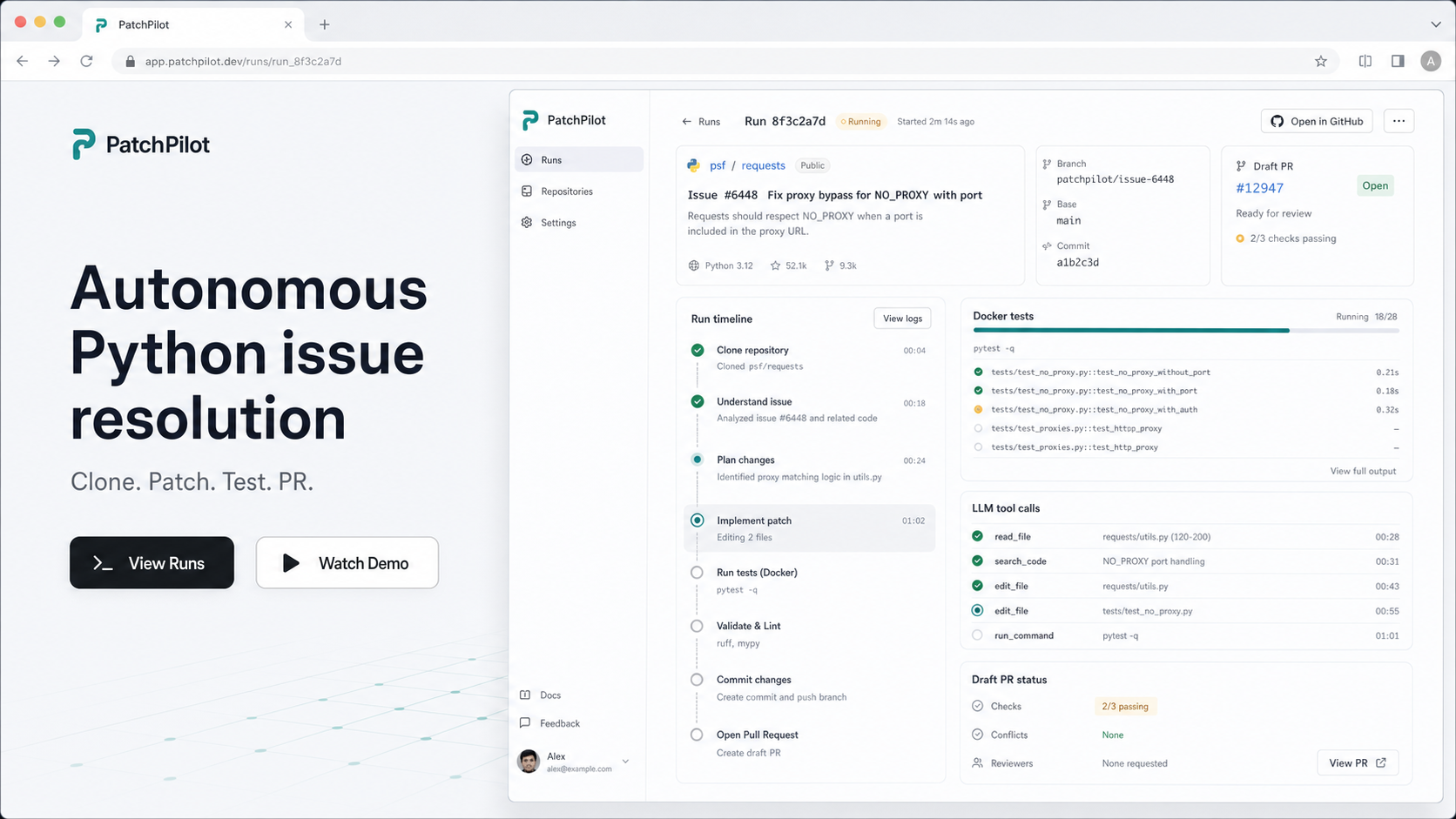
Task: Select the Plan changes step marker
Action: [x=698, y=460]
